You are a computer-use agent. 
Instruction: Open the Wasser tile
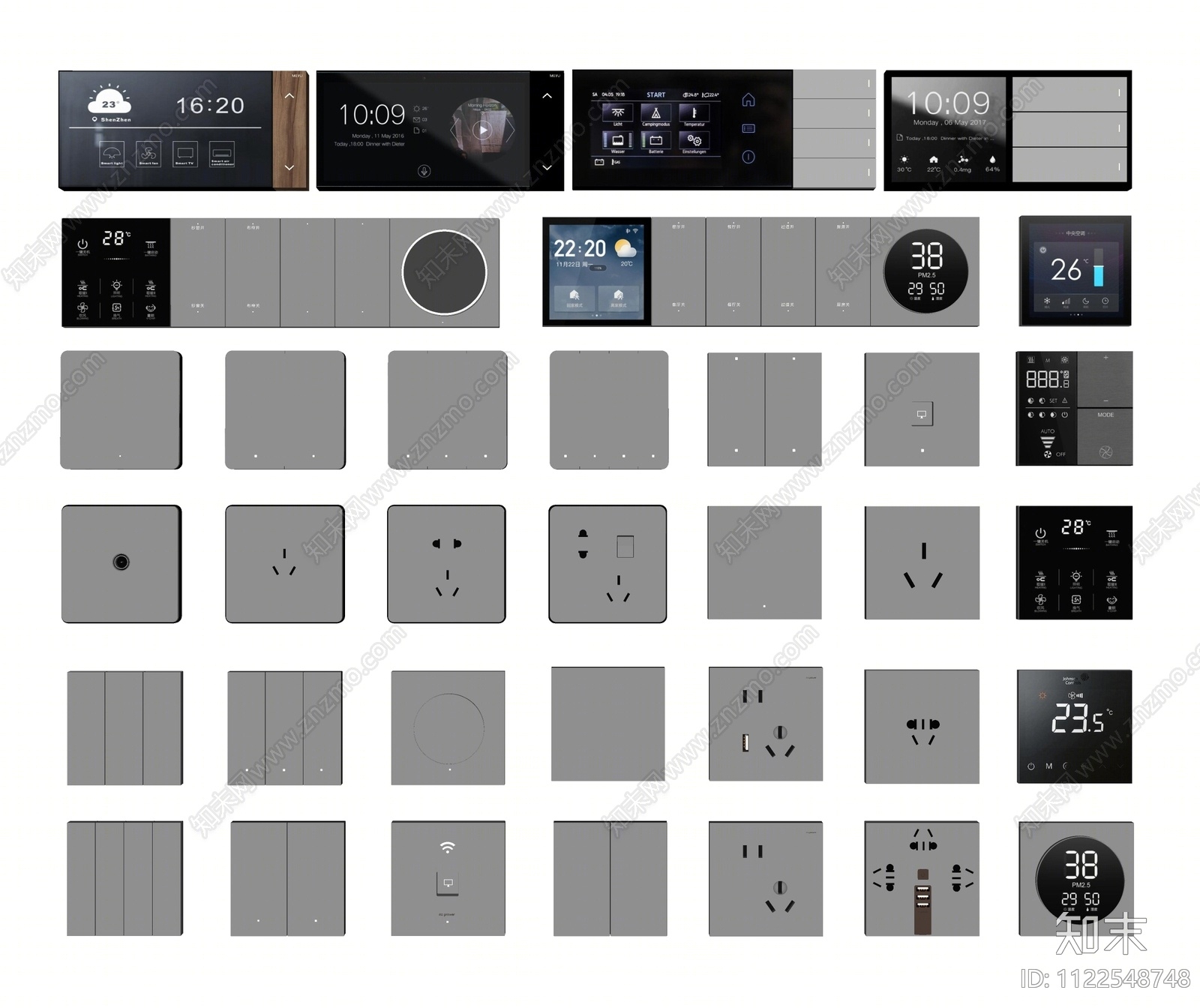point(618,142)
